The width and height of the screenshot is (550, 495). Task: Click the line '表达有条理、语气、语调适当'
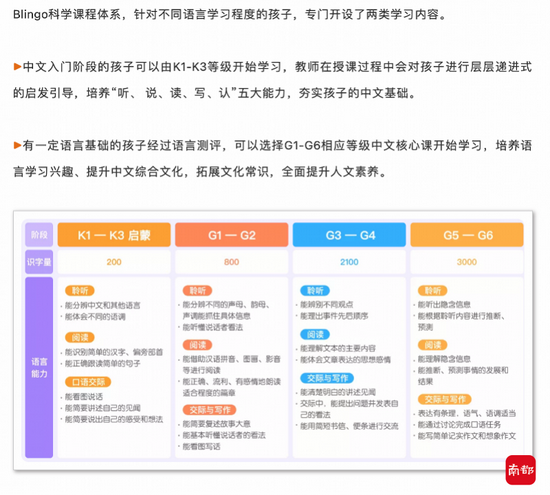[467, 413]
